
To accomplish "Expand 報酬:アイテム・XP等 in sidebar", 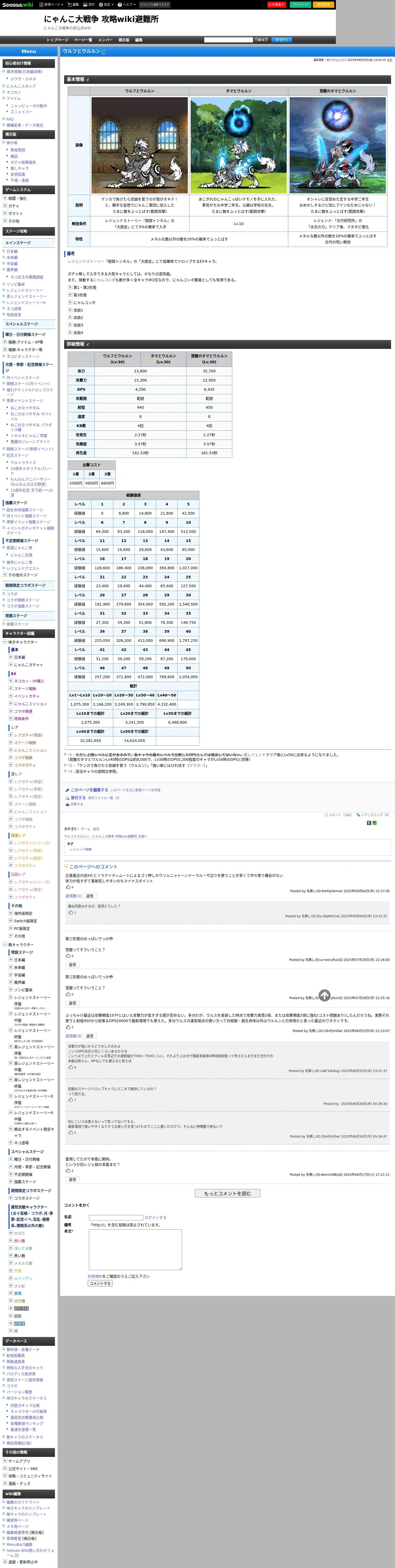I will (5, 342).
